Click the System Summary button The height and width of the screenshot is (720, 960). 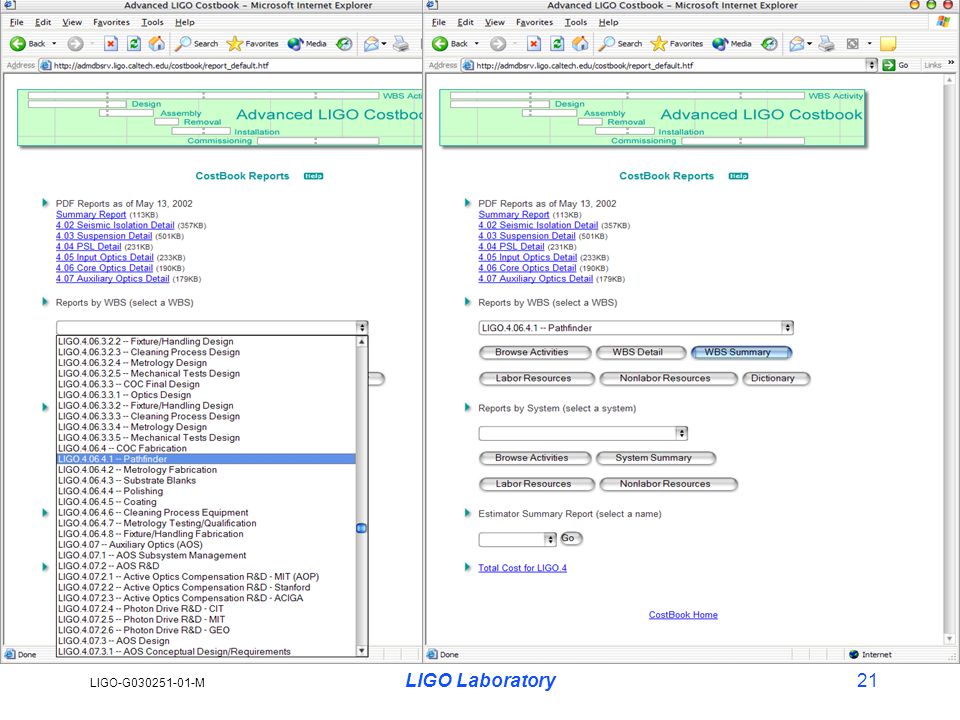pos(656,459)
